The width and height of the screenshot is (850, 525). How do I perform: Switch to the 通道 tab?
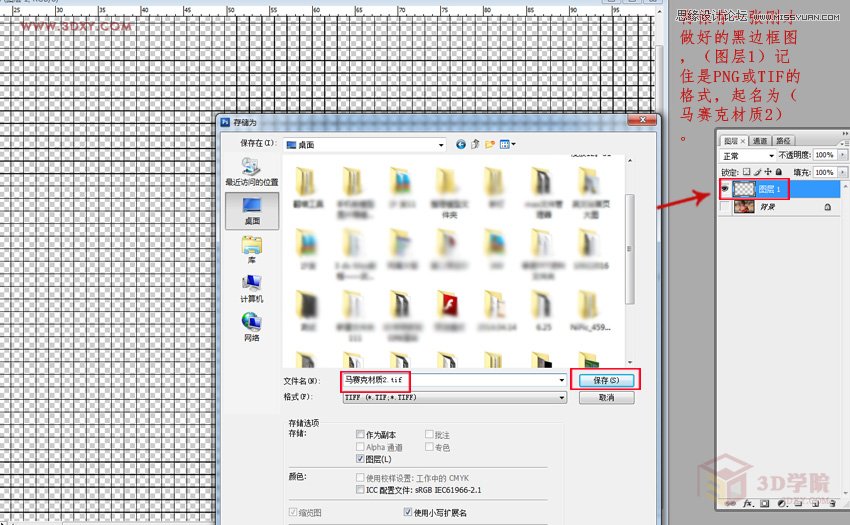coord(760,140)
